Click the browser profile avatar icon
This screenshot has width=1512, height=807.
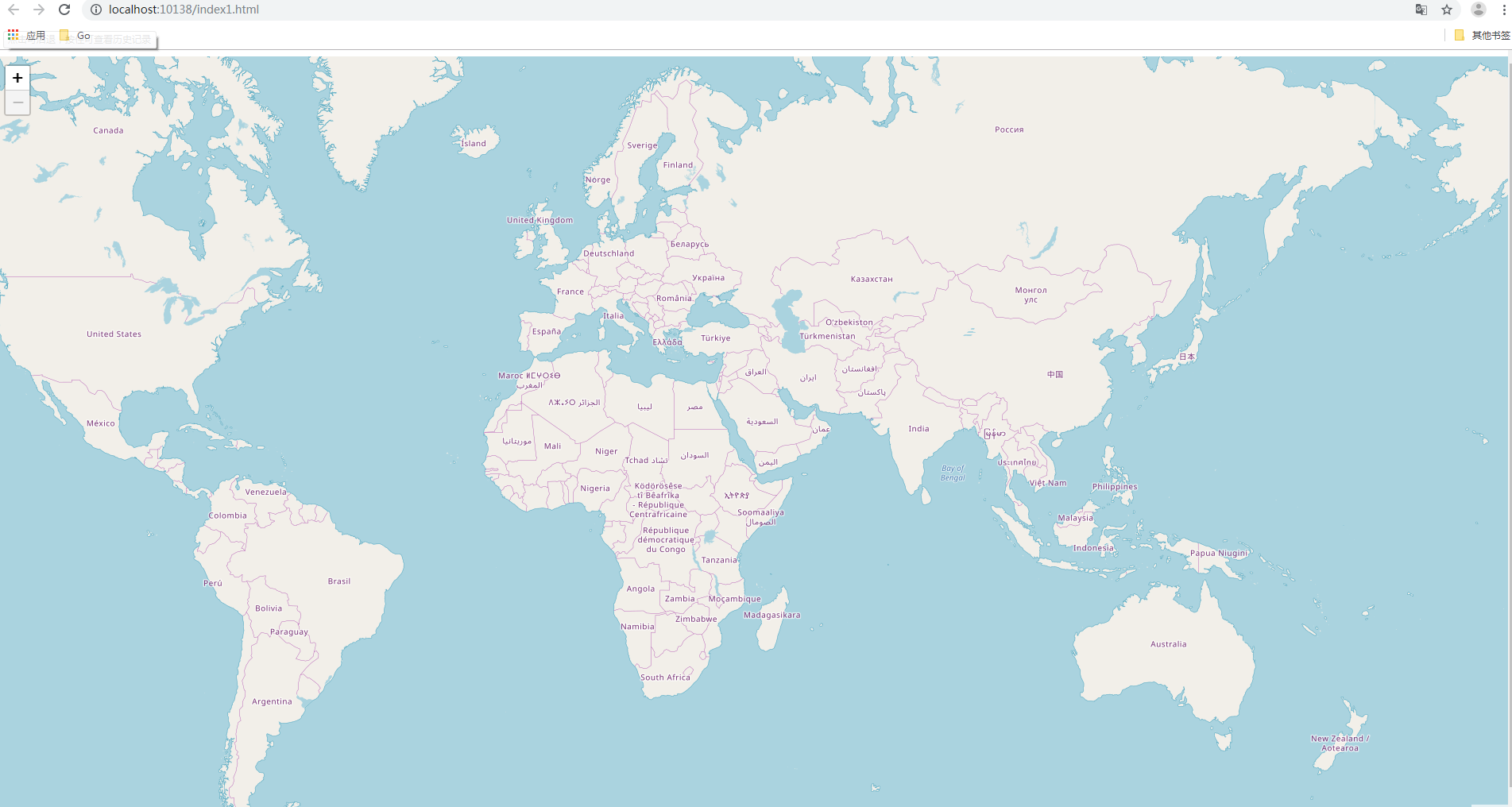[1478, 10]
